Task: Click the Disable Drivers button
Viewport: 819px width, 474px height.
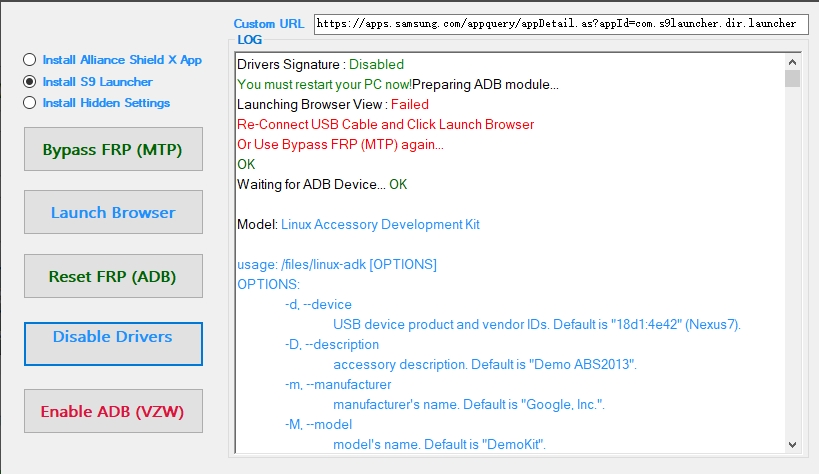Action: 113,343
